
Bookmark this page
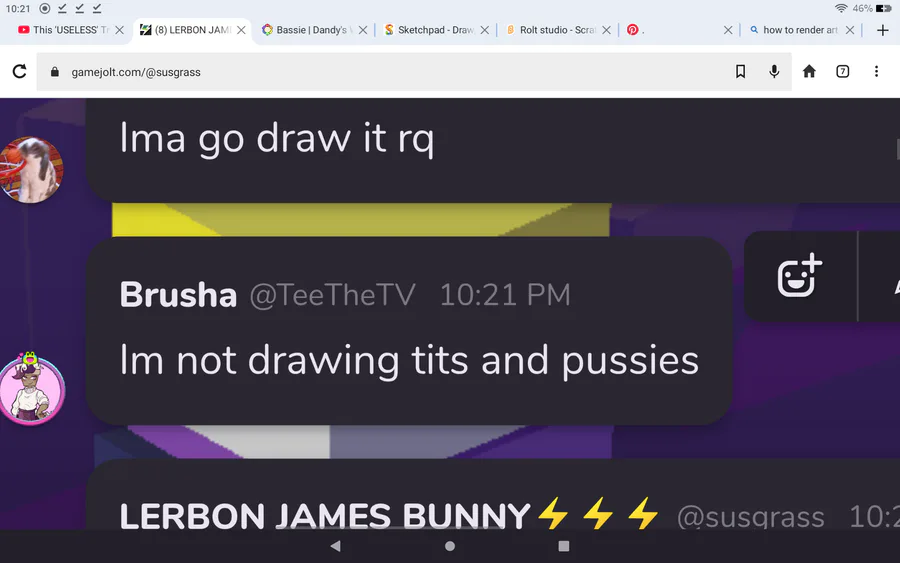pyautogui.click(x=740, y=71)
